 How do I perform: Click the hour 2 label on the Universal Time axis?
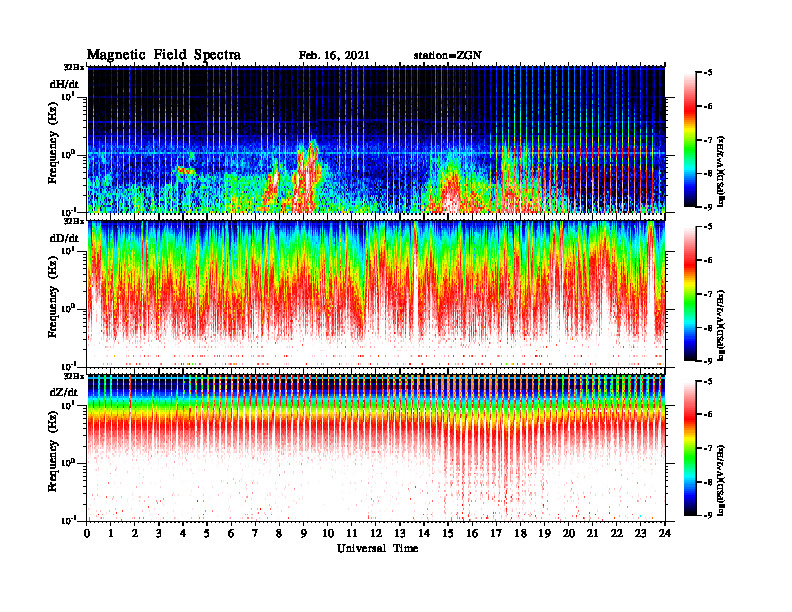(x=135, y=534)
